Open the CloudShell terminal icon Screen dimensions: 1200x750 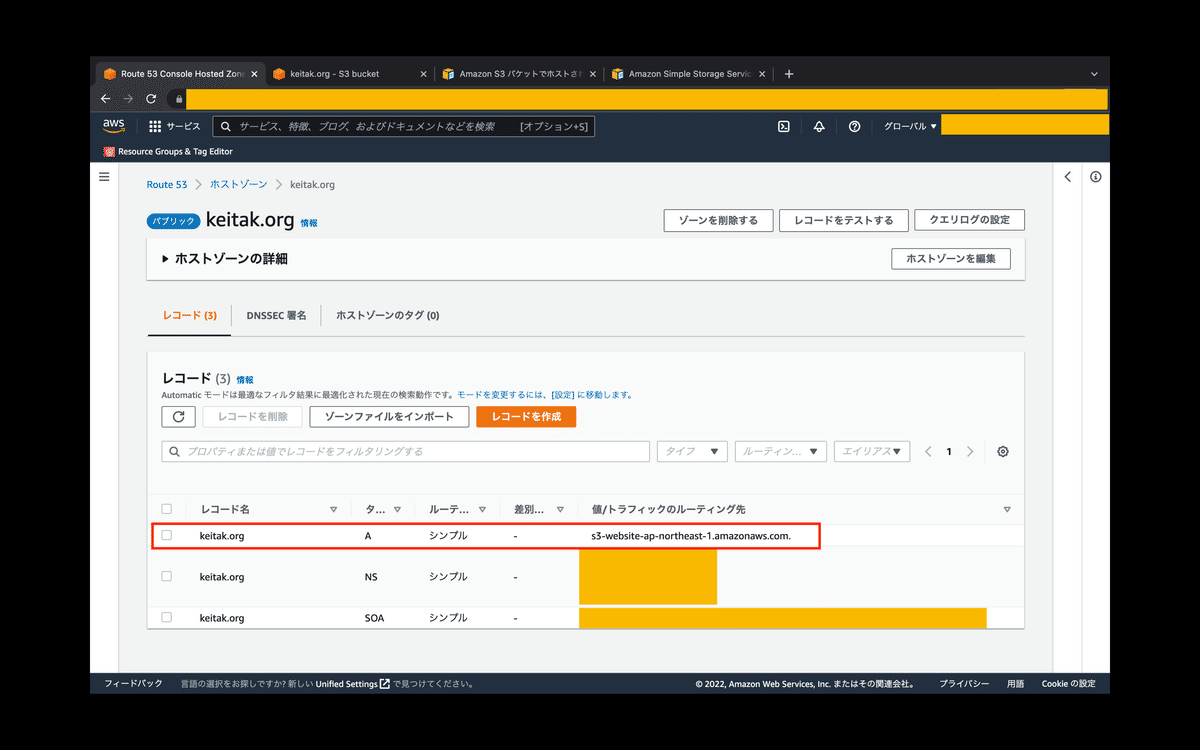(x=785, y=127)
